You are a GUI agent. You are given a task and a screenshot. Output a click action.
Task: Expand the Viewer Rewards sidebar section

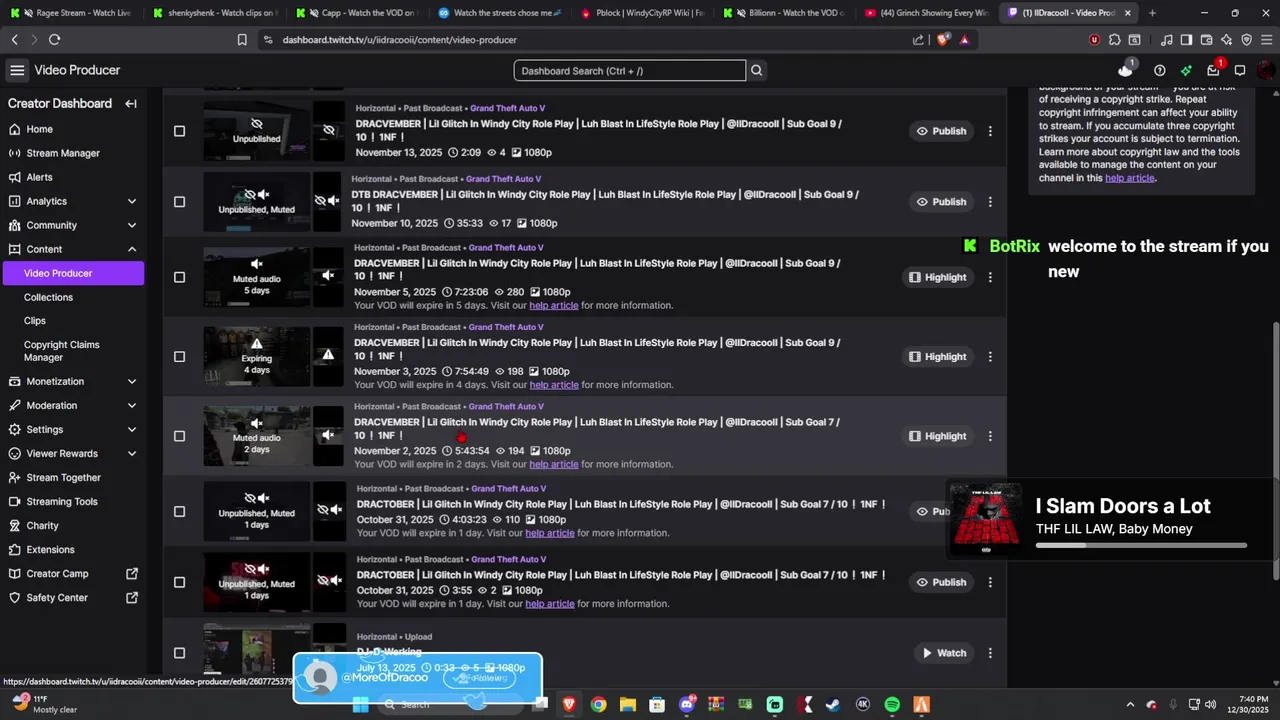[x=132, y=453]
